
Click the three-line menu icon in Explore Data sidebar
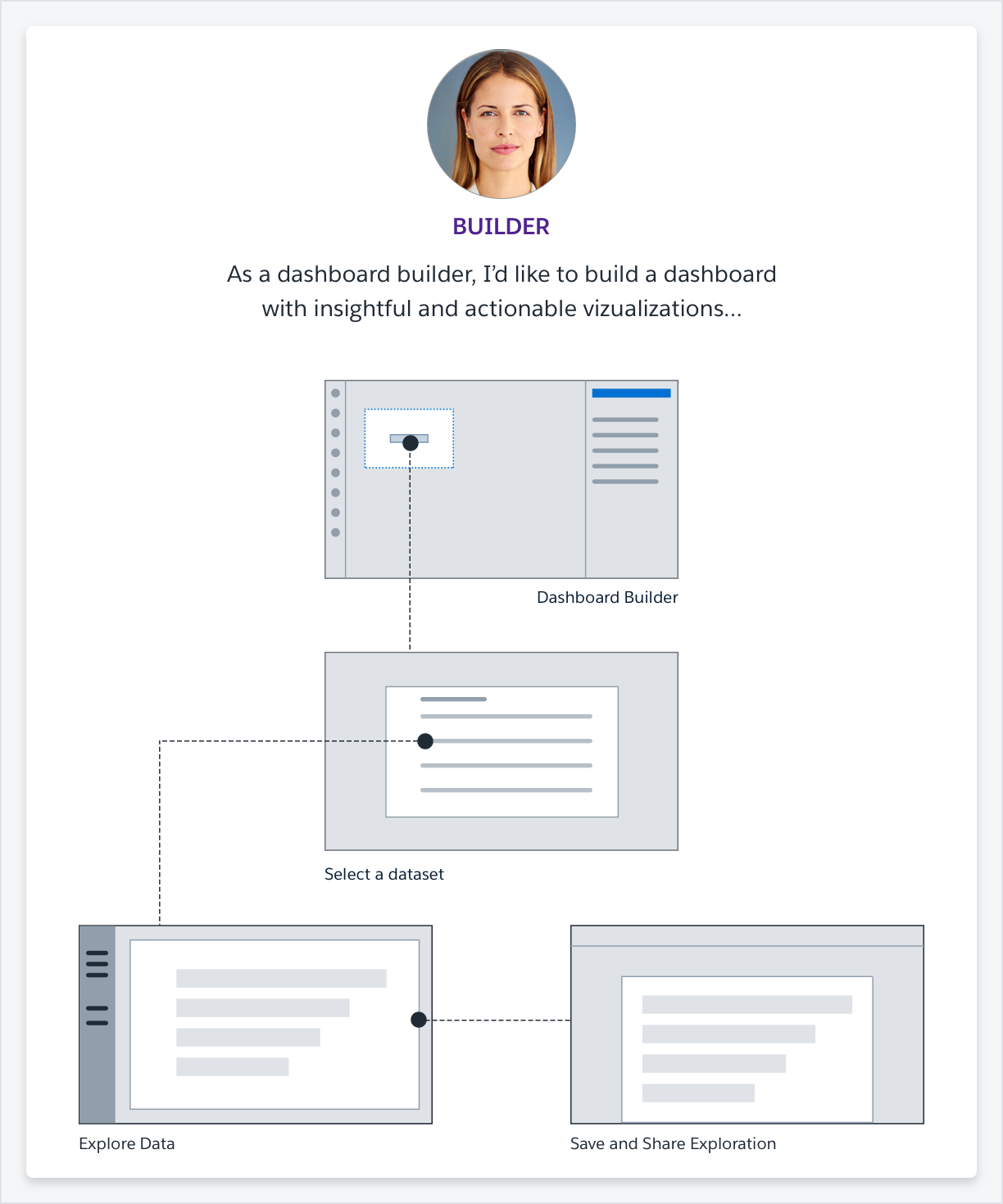point(97,964)
